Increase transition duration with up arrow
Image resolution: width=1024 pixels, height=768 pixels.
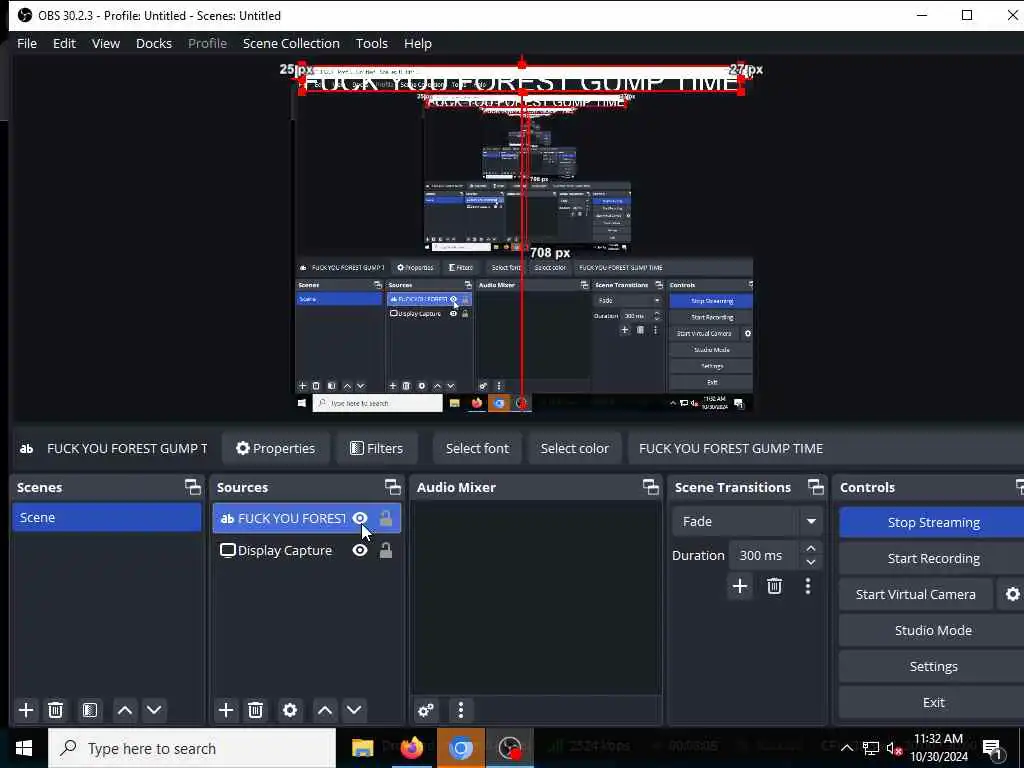pos(810,548)
